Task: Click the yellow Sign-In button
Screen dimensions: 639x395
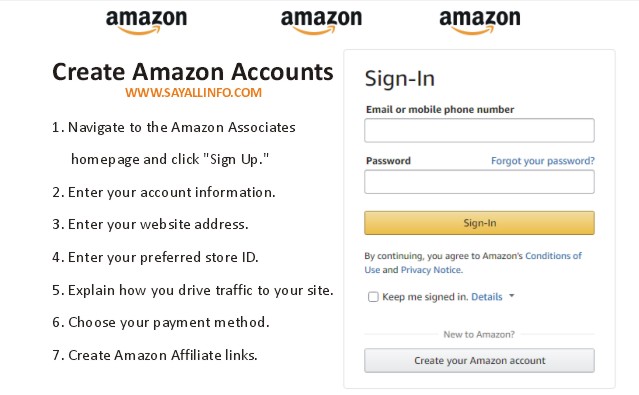Action: (479, 223)
